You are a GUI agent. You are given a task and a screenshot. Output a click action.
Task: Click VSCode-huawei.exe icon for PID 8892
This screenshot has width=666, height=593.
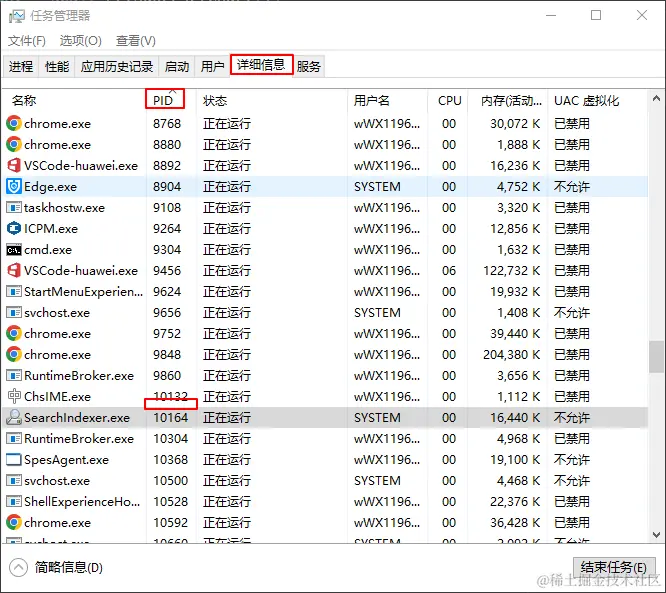(x=14, y=165)
